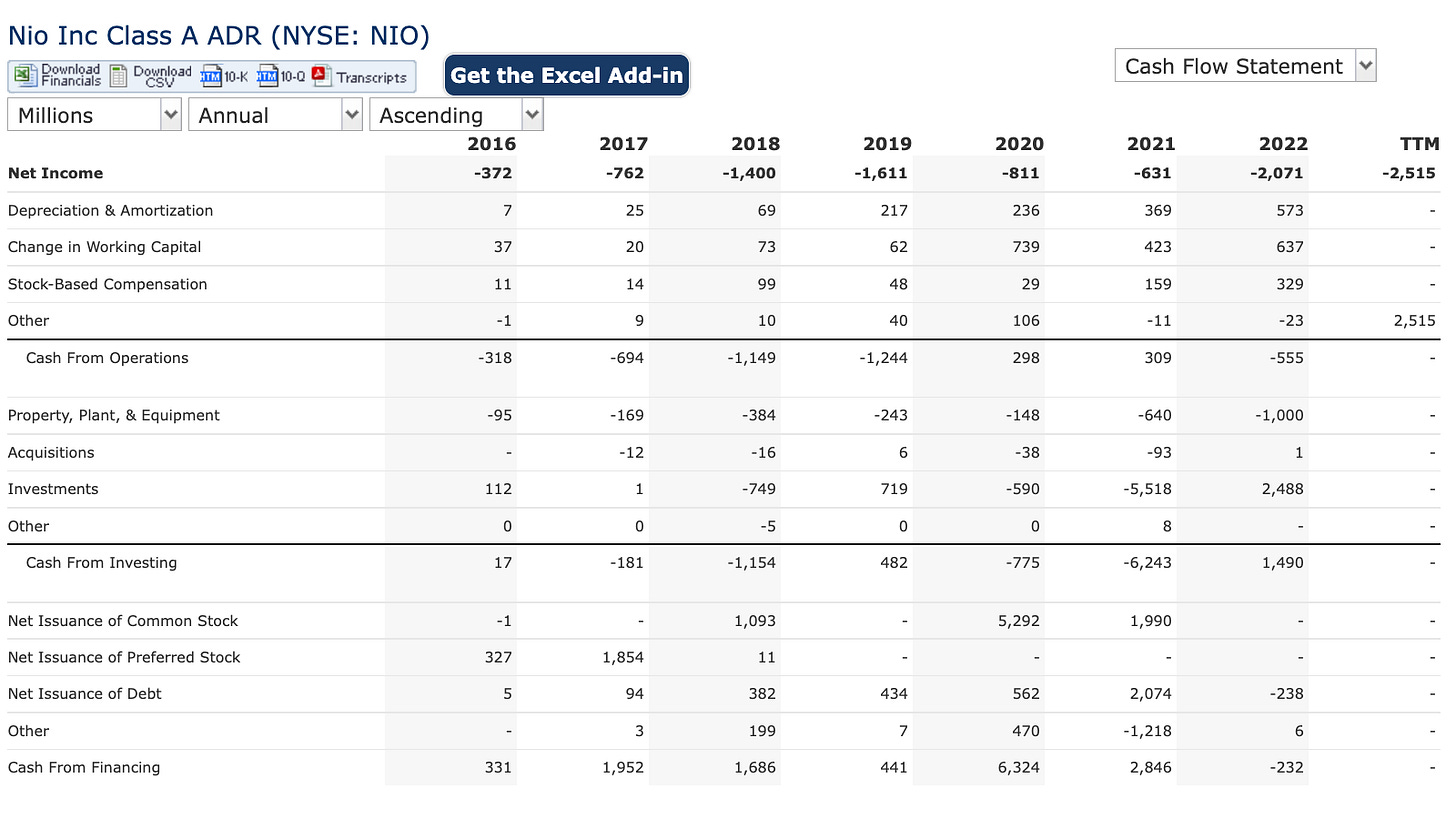Open the Download CSV link
The width and height of the screenshot is (1456, 819).
click(162, 76)
